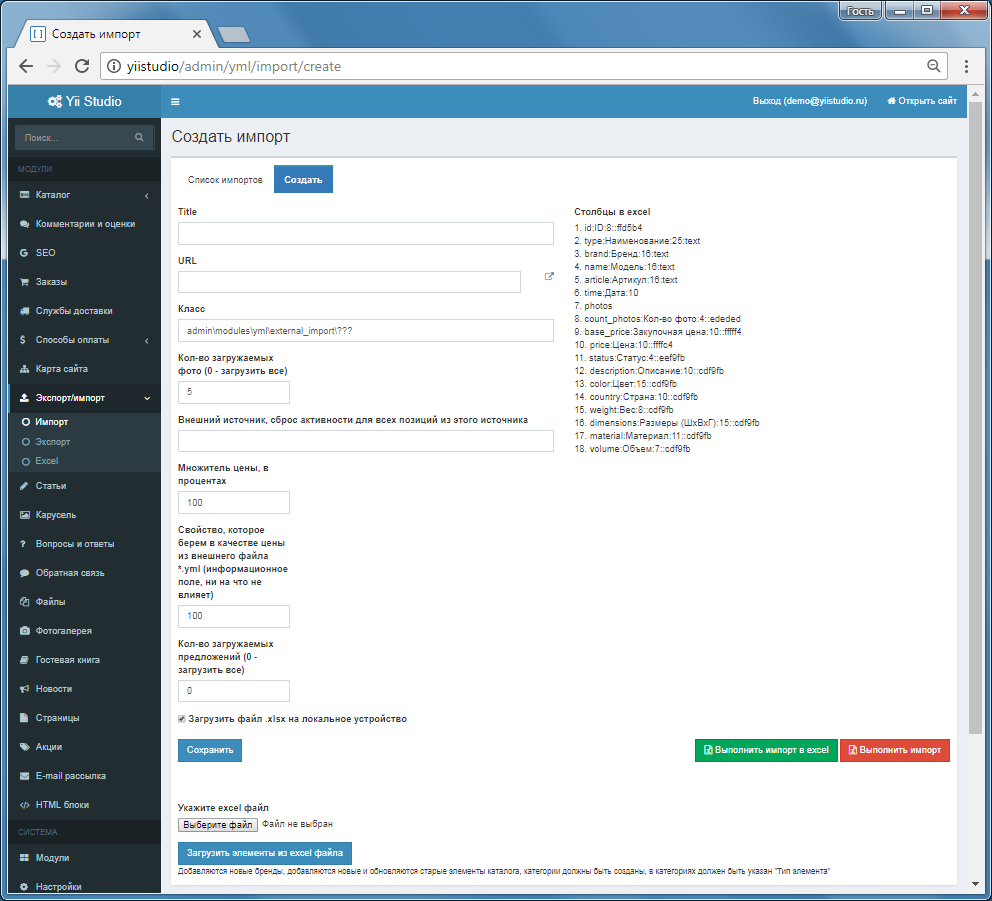Select the Создать tab
The image size is (992, 901).
[303, 180]
